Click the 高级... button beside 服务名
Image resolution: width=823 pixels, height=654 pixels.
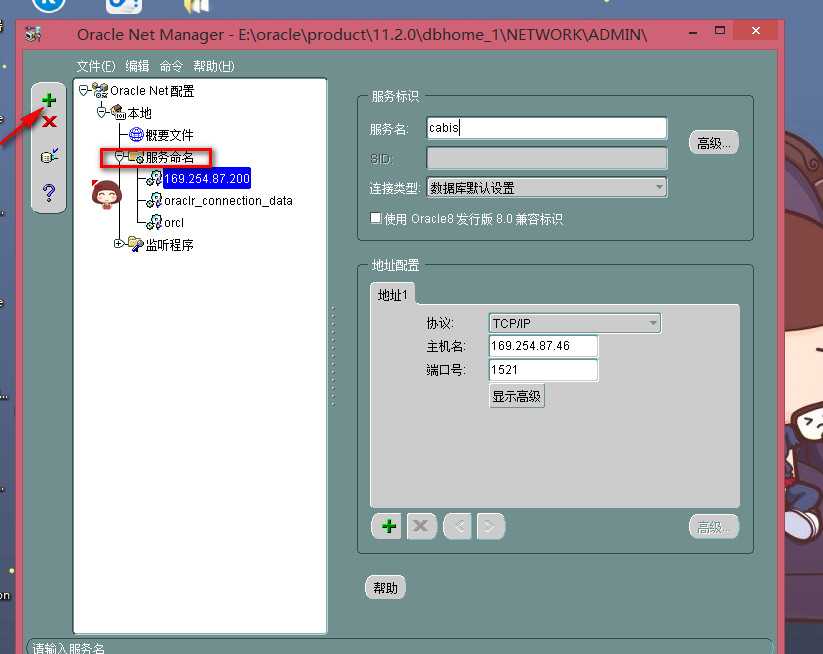tap(713, 143)
